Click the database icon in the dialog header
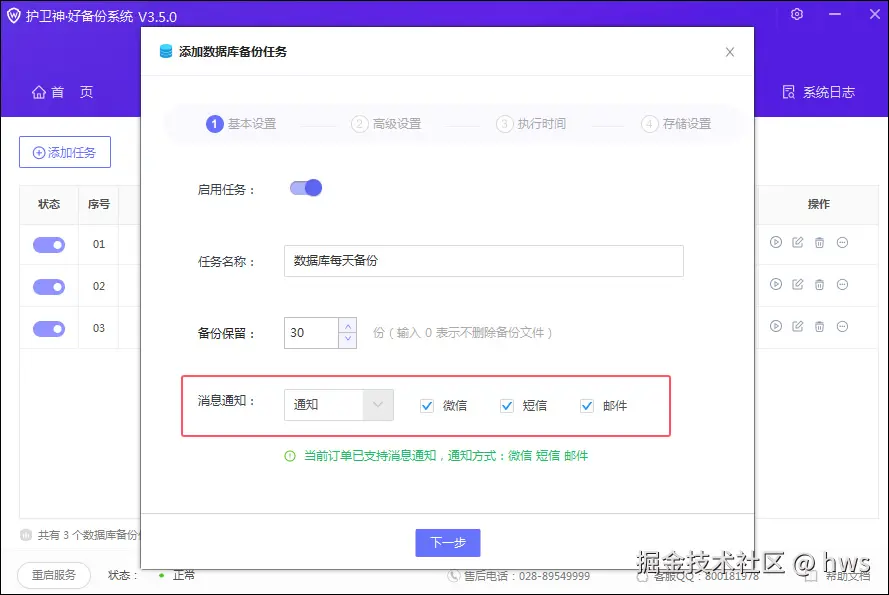 click(166, 51)
